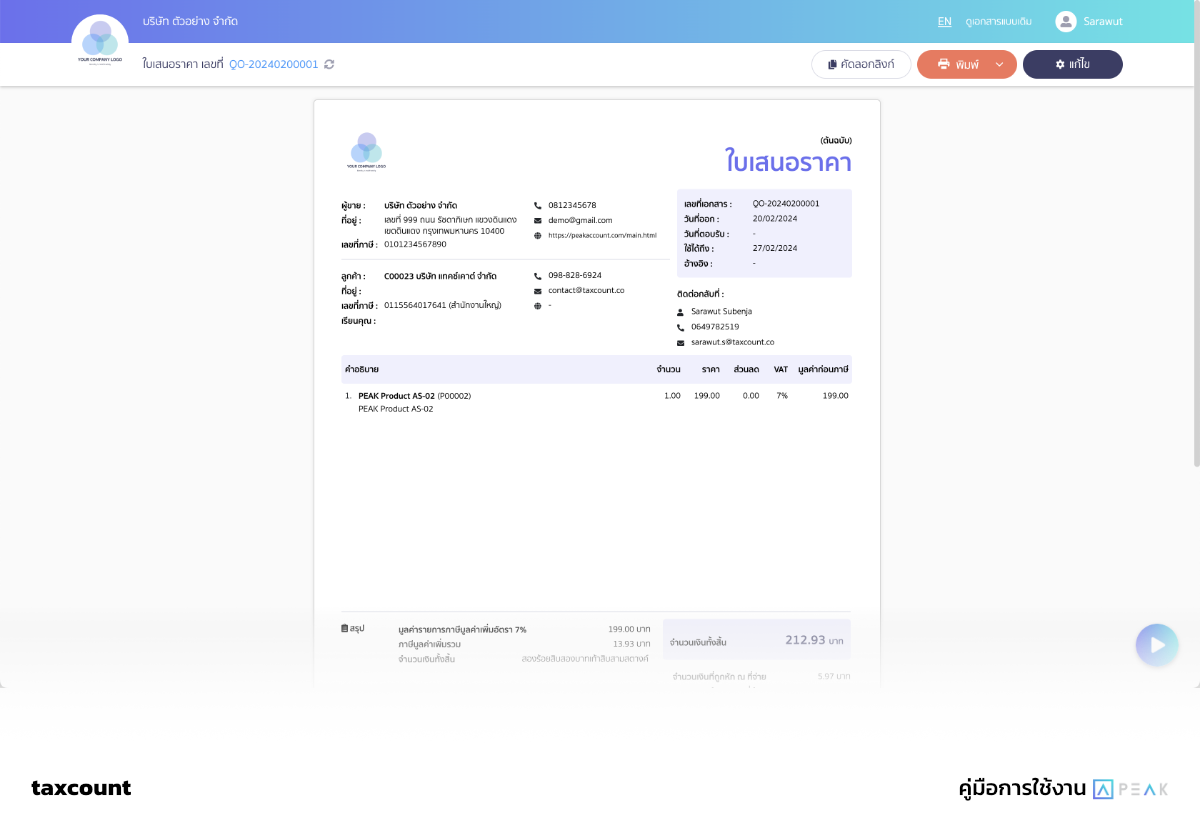Click the printer icon in the print button
This screenshot has width=1200, height=820.
tap(943, 64)
